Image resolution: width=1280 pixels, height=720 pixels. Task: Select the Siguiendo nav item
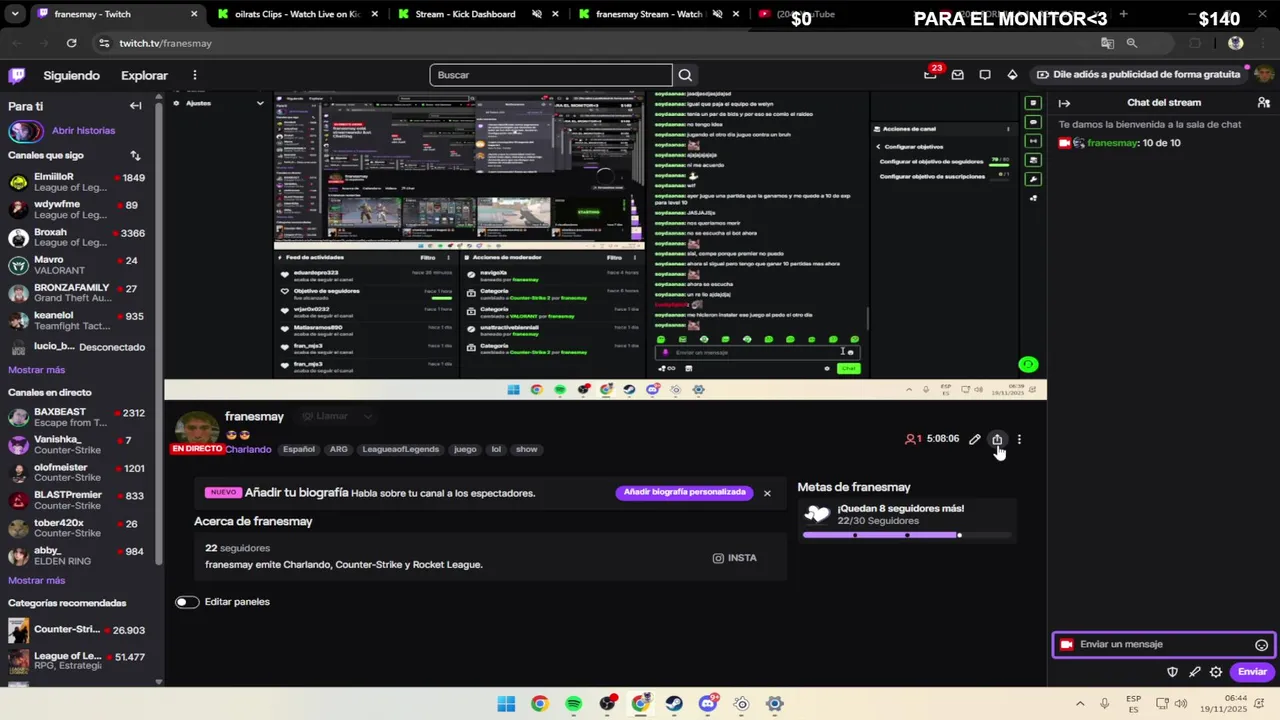point(71,75)
